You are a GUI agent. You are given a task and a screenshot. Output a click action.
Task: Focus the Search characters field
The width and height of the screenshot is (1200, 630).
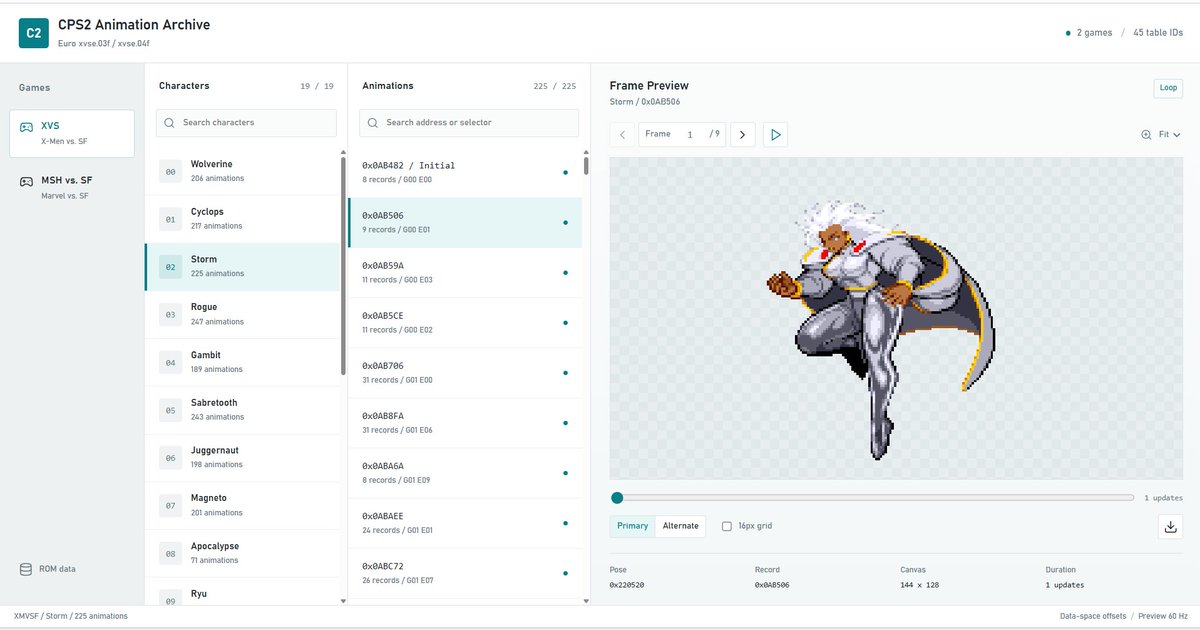coord(246,123)
